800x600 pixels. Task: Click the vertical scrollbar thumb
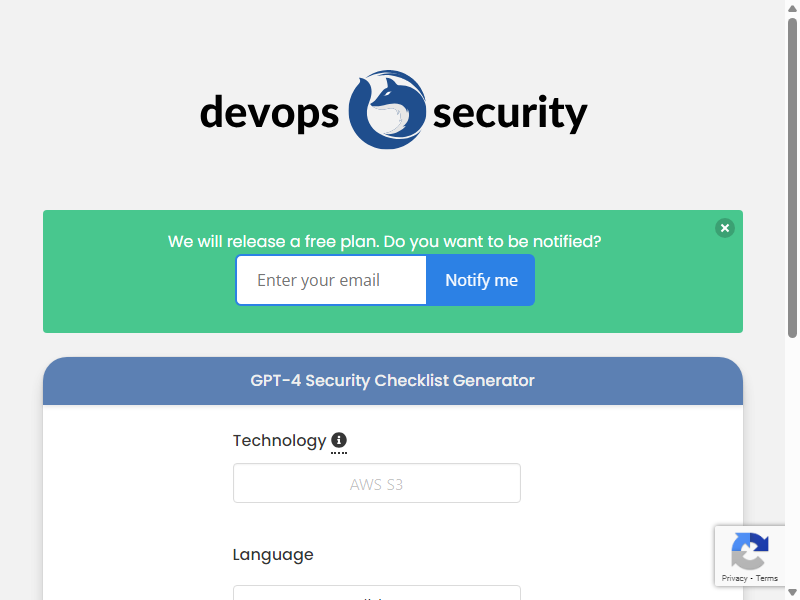[792, 178]
